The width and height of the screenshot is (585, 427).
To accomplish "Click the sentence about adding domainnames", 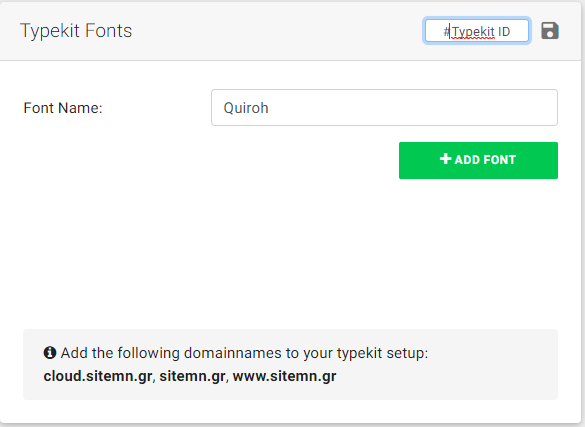I will coord(244,353).
